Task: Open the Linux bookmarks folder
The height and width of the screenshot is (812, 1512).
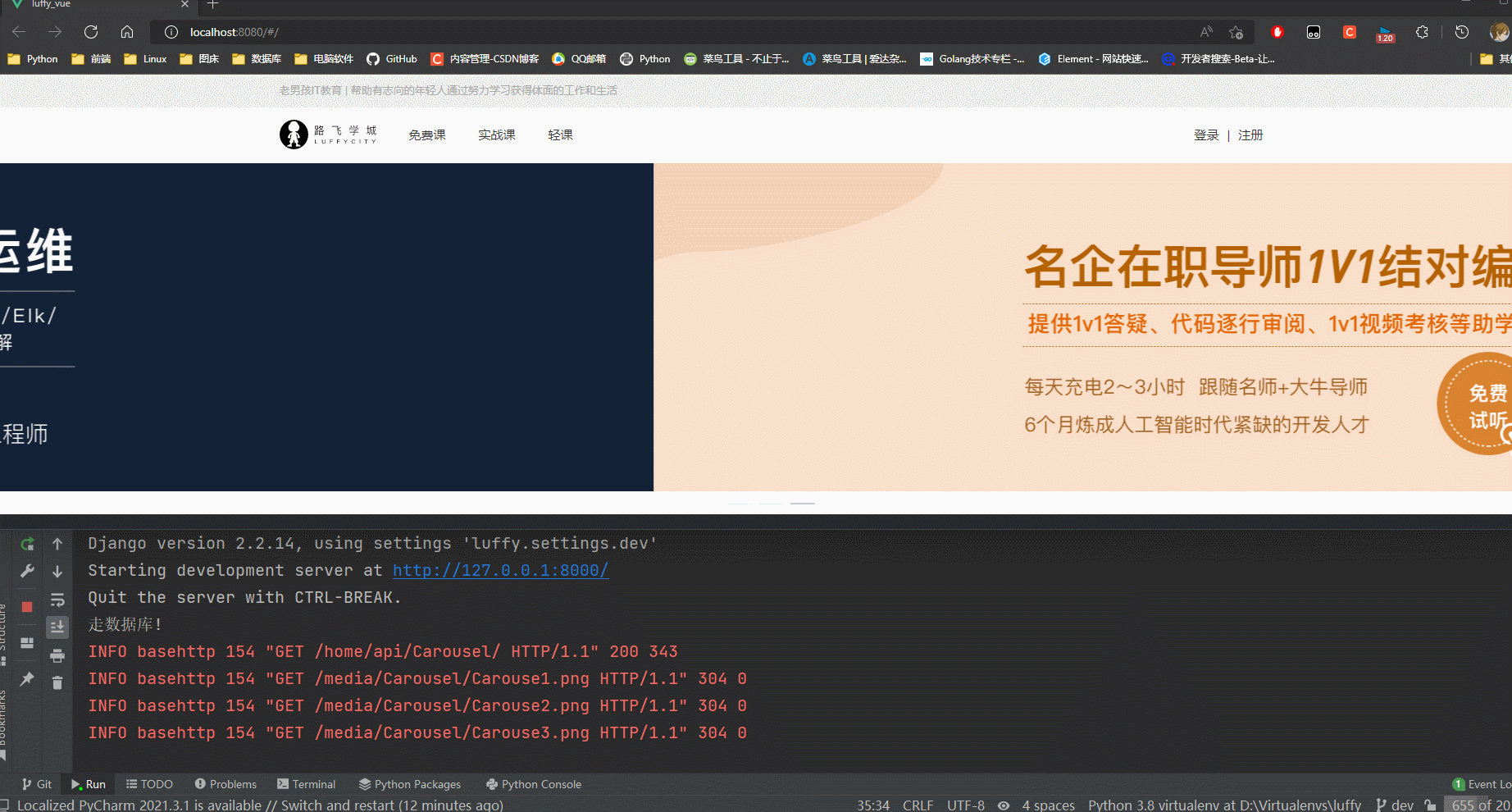Action: 145,59
